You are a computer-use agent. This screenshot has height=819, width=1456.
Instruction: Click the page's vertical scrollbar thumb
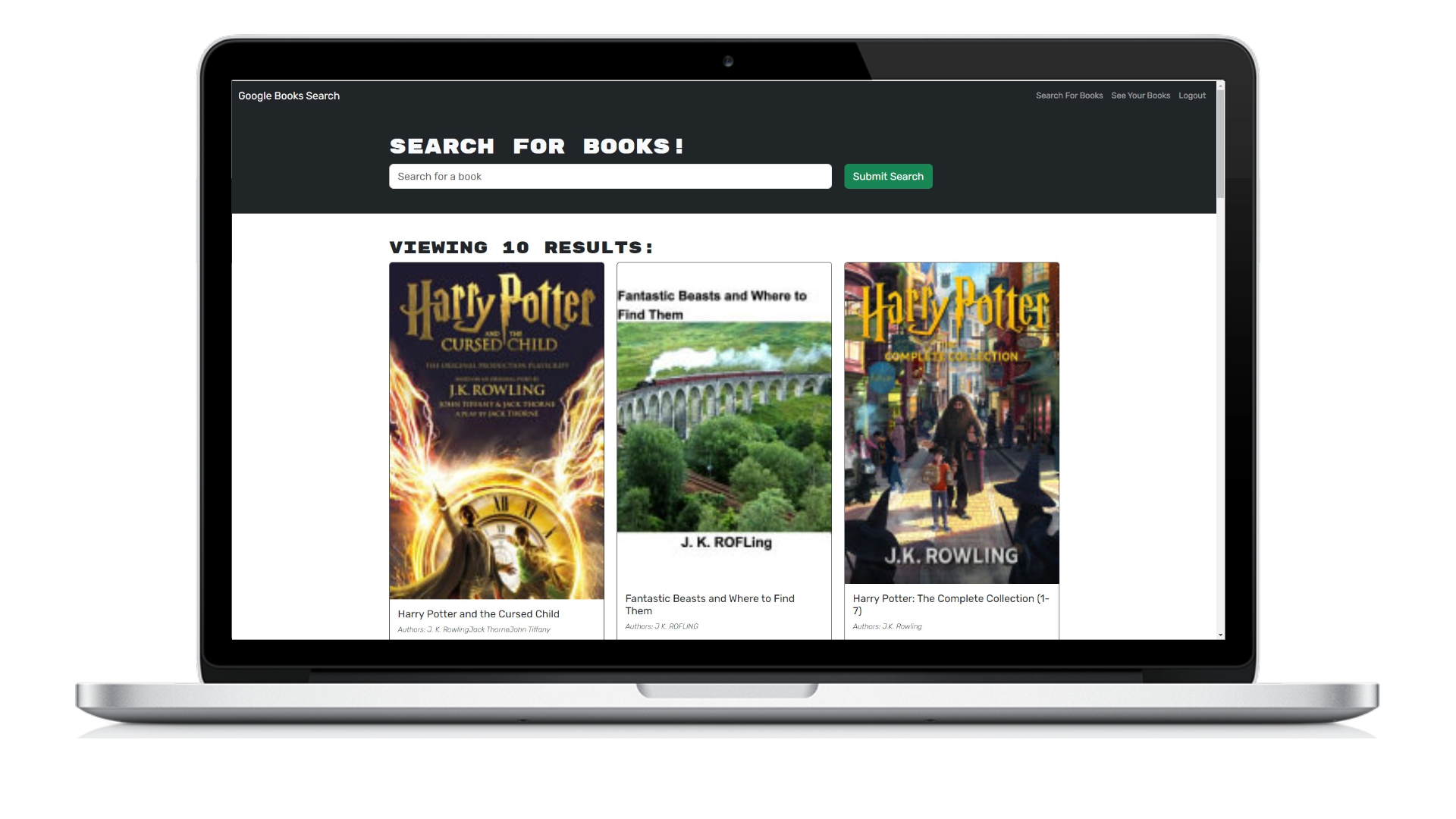tap(1221, 144)
